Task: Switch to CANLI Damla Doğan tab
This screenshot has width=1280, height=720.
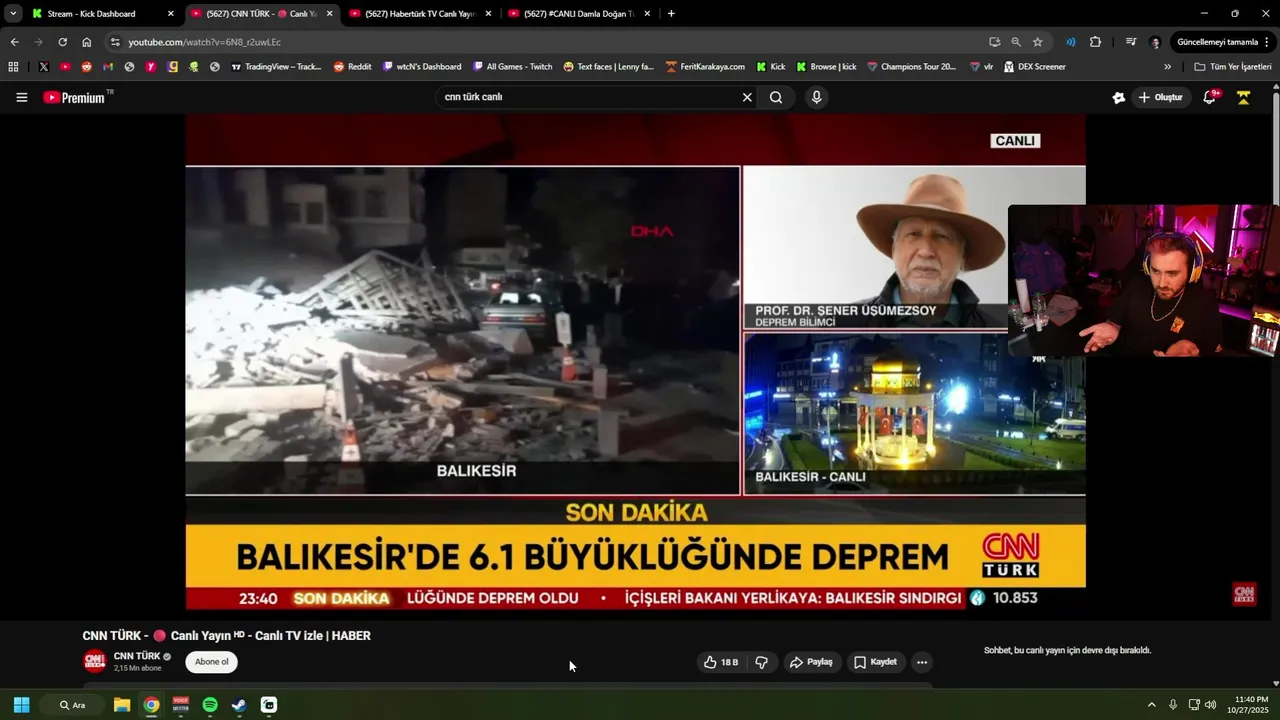Action: [578, 14]
